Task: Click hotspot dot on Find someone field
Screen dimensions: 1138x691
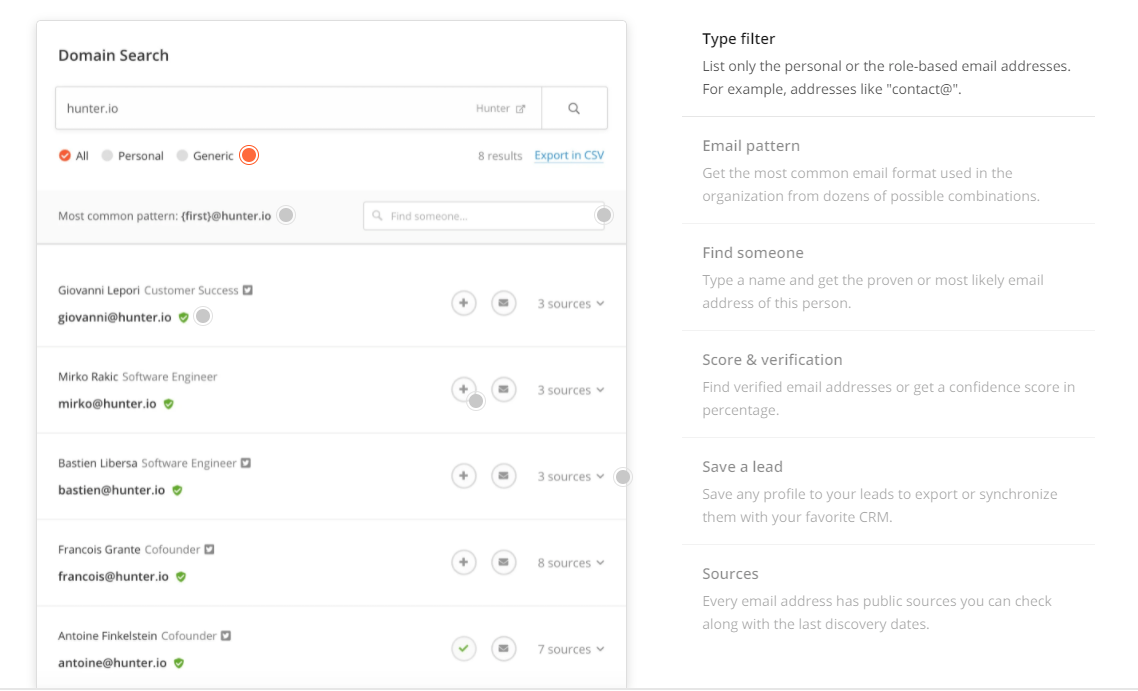Action: click(604, 216)
